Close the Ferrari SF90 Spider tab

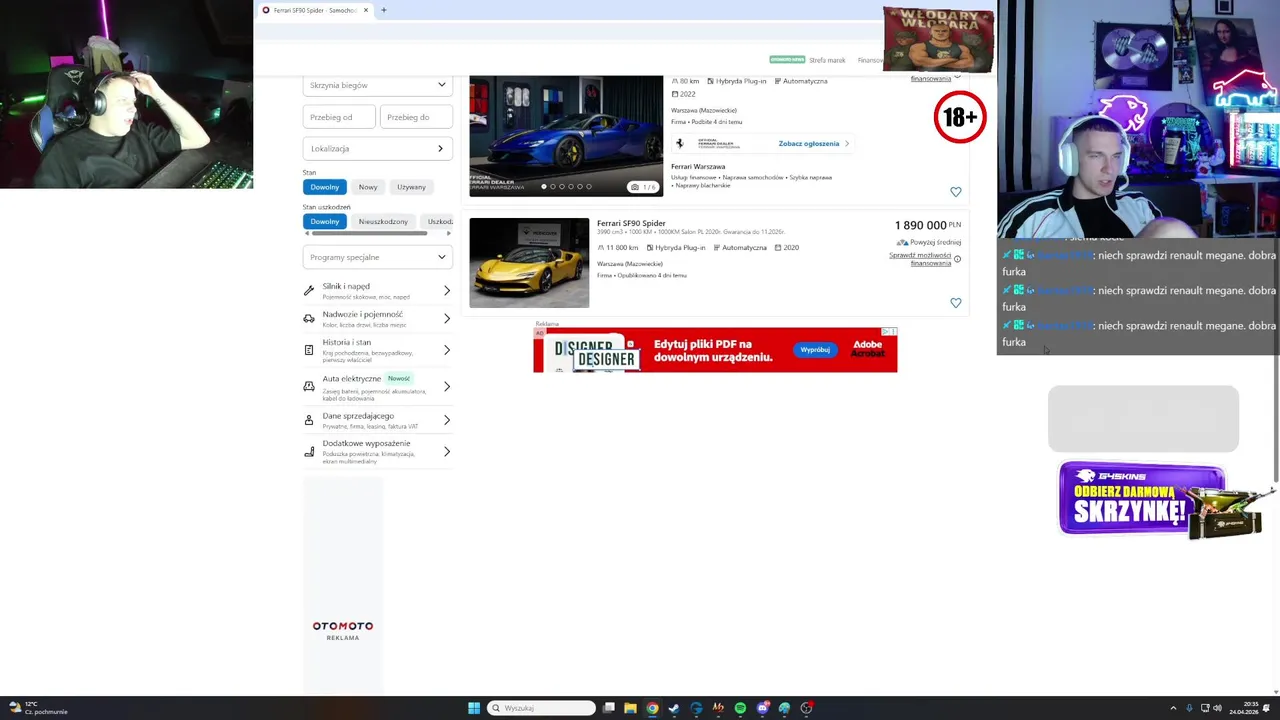(x=366, y=10)
